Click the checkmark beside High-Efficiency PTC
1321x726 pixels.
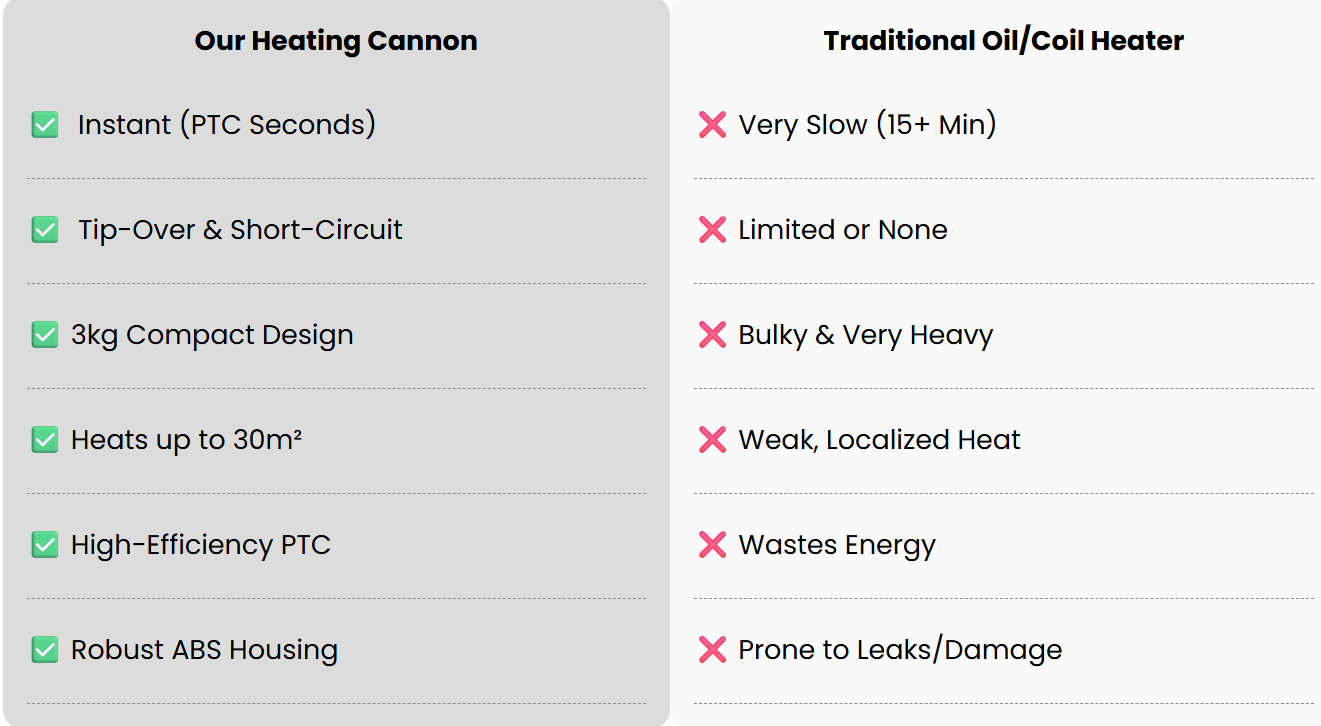pyautogui.click(x=45, y=545)
